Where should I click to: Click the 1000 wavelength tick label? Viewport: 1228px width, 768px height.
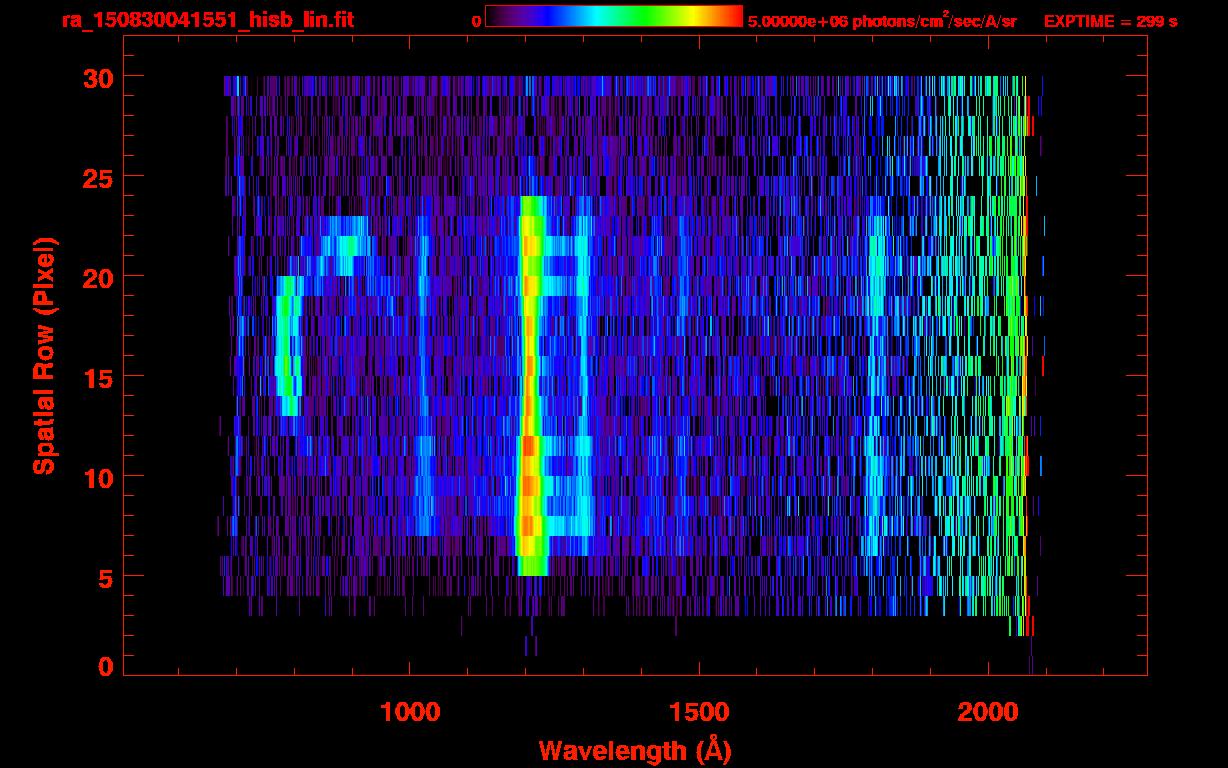tap(410, 711)
